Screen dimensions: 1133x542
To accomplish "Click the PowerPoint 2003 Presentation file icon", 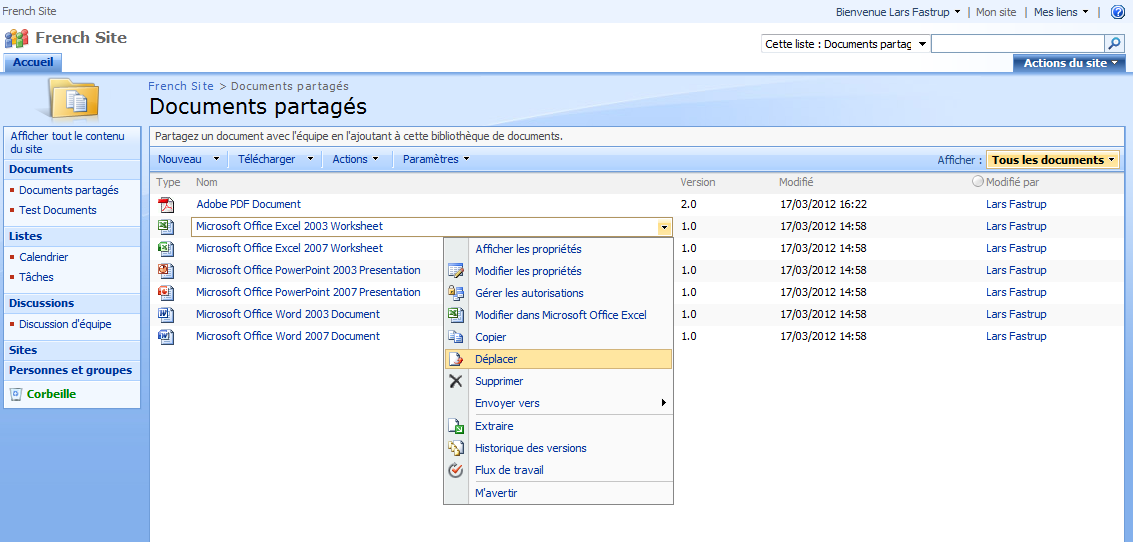I will [x=167, y=271].
